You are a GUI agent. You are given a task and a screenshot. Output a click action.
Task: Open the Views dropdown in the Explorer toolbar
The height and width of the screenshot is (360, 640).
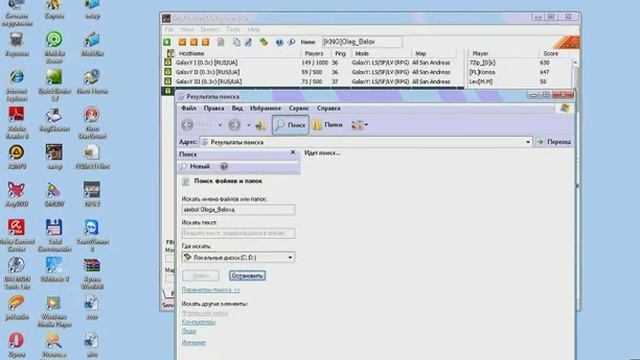click(x=360, y=125)
